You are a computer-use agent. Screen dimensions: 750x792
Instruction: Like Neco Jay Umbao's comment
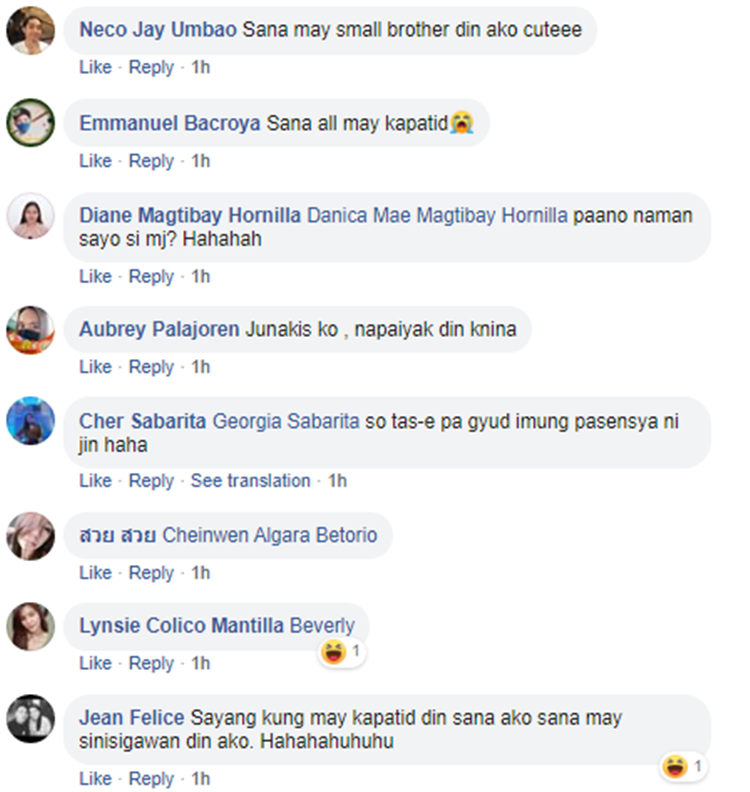click(x=95, y=67)
